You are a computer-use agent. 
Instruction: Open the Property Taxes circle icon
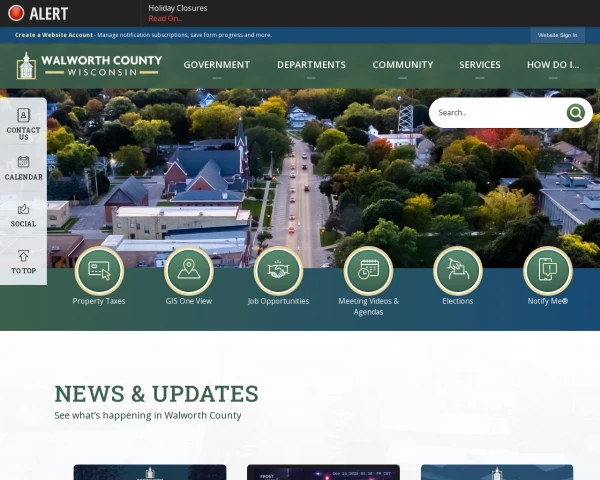point(99,271)
